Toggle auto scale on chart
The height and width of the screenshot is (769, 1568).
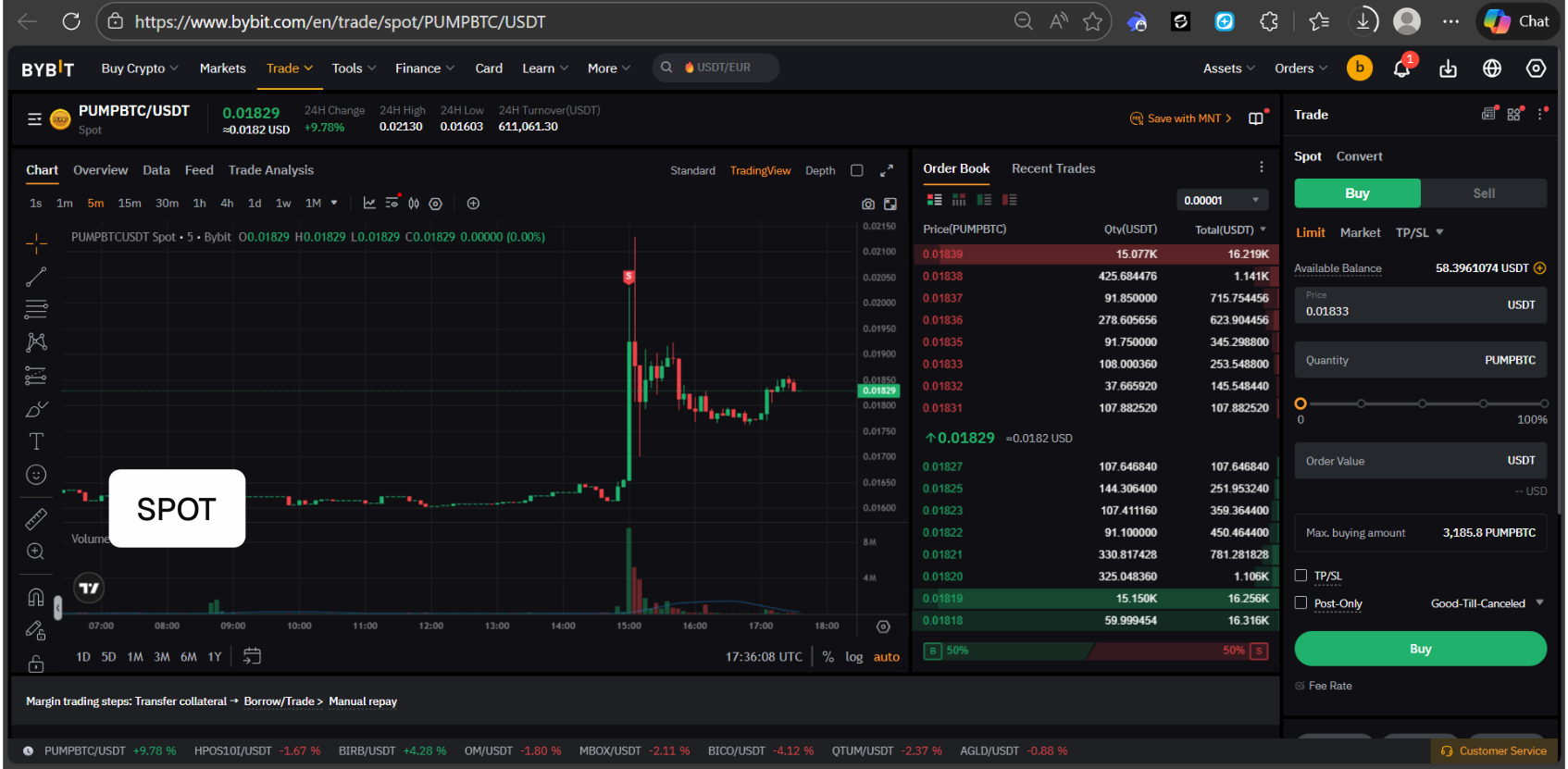tap(887, 657)
